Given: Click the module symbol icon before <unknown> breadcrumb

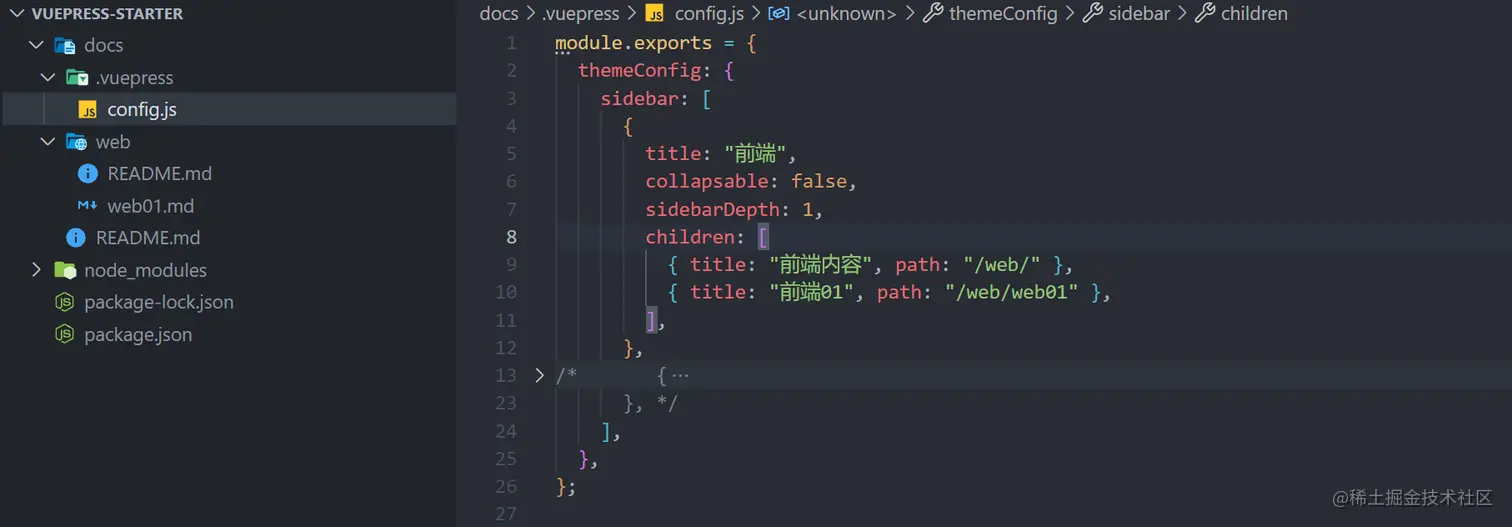Looking at the screenshot, I should pos(778,13).
